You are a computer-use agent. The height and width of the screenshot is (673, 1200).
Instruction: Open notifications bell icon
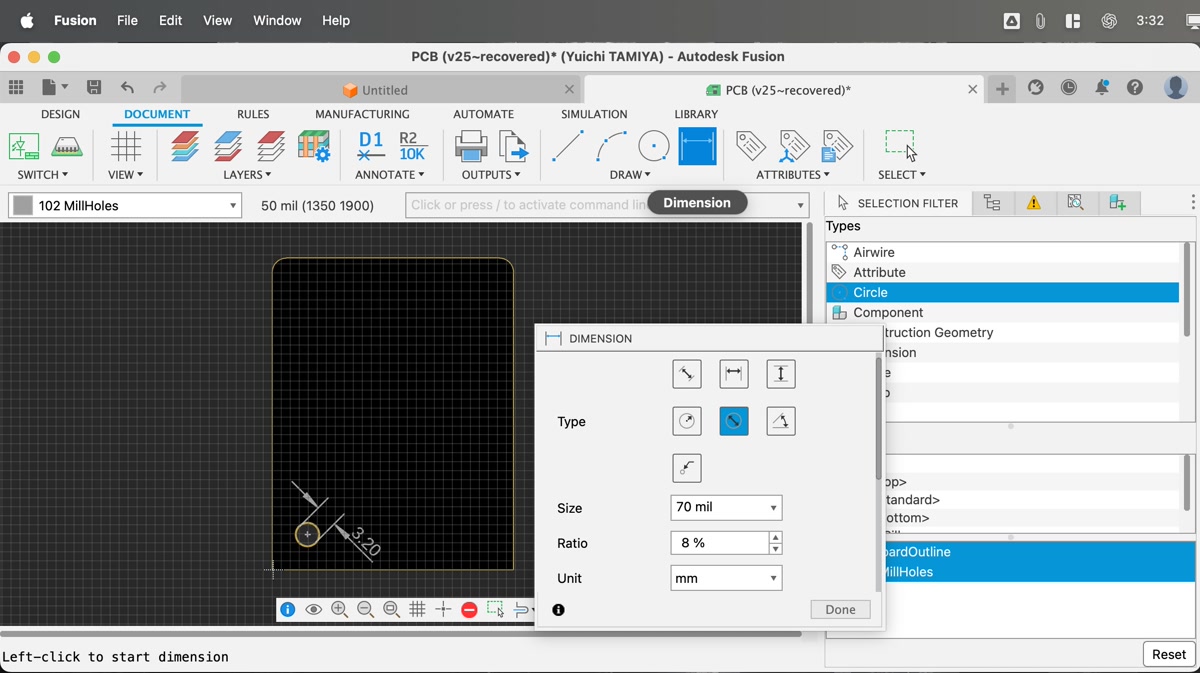1102,88
